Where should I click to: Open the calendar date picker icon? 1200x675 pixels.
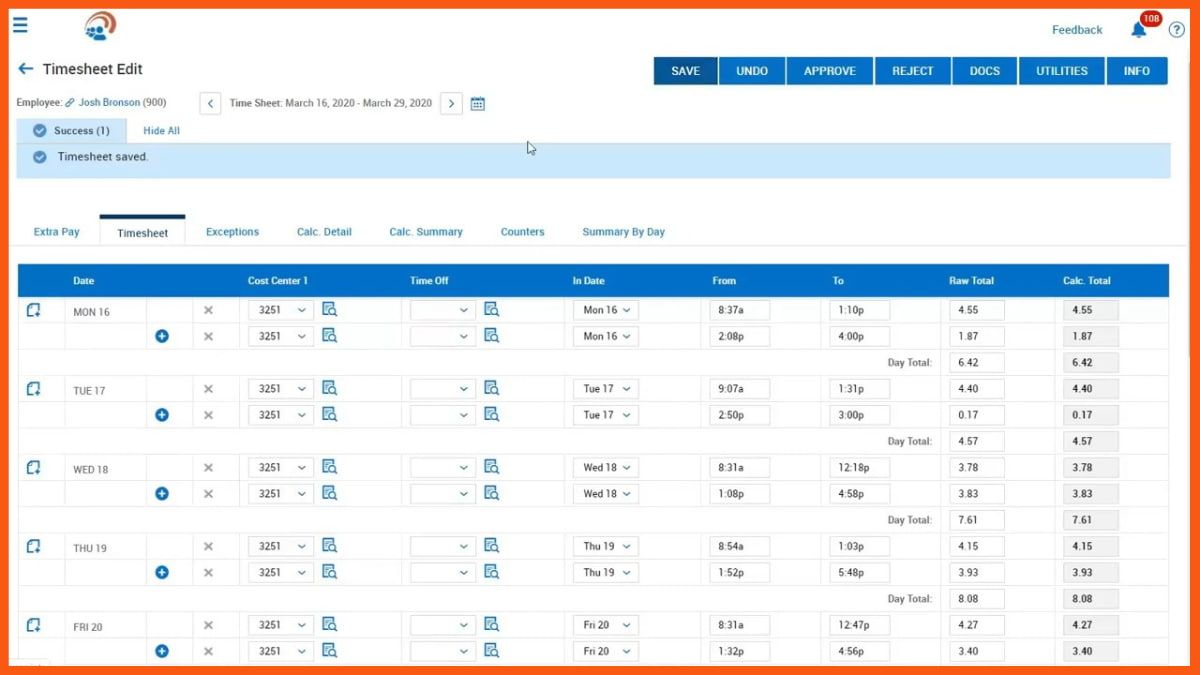click(478, 103)
